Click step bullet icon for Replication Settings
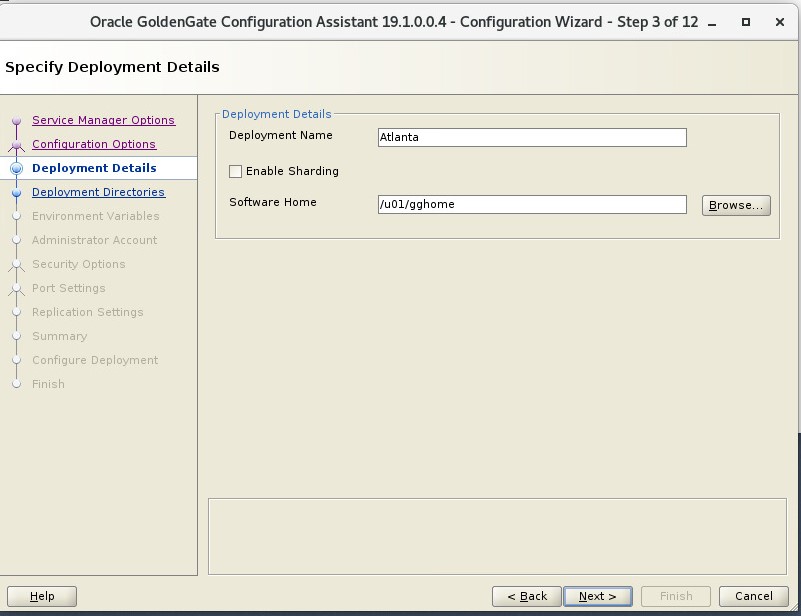This screenshot has width=801, height=616. [x=16, y=312]
